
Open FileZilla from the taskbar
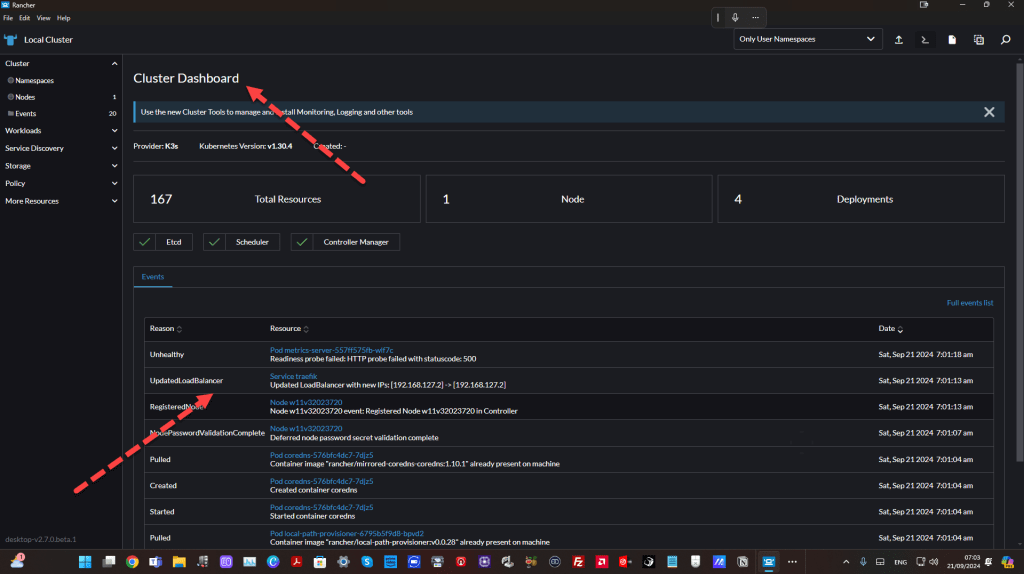(578, 562)
